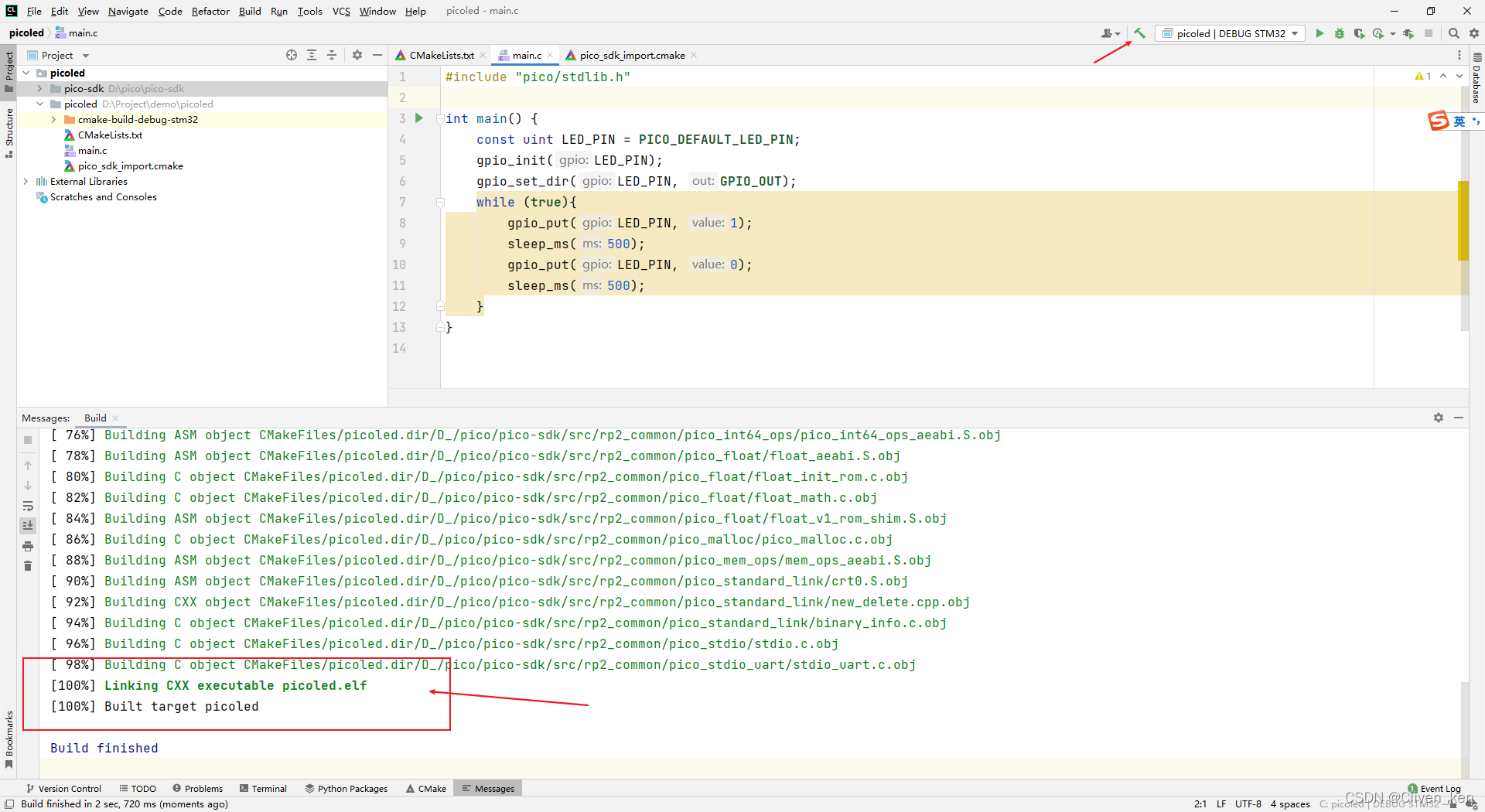The image size is (1485, 812).
Task: Open the Database side panel
Action: [x=1476, y=79]
